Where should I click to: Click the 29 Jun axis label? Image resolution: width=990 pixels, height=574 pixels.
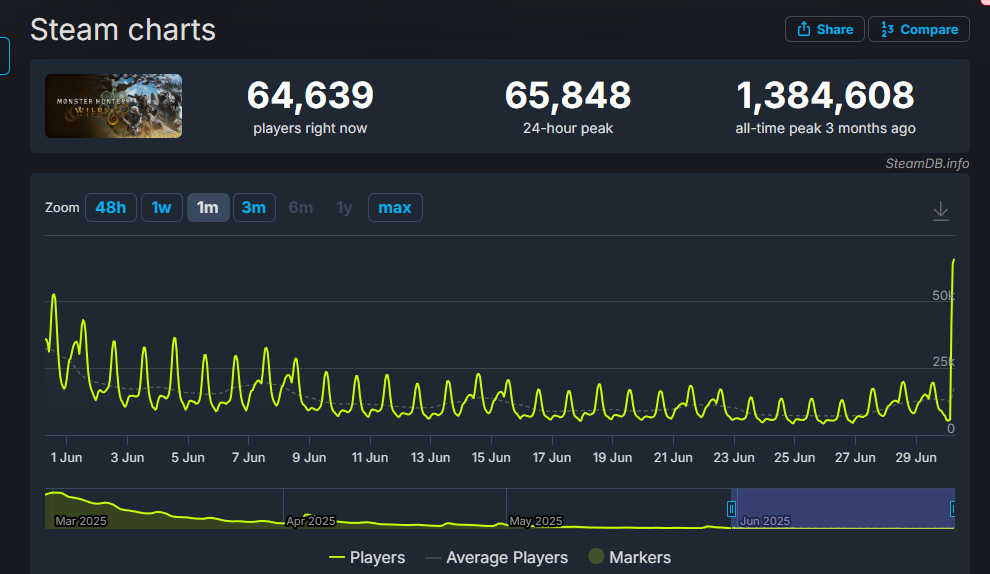[916, 457]
